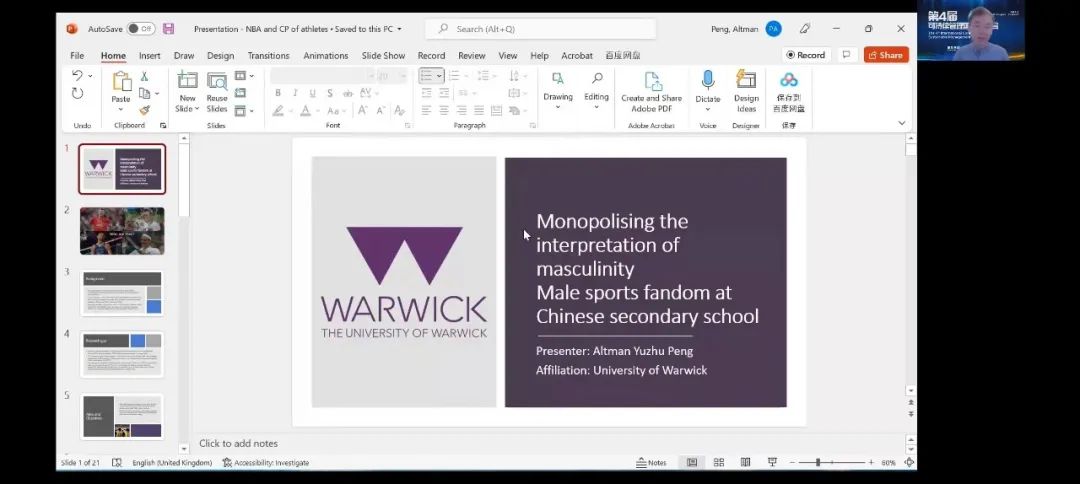This screenshot has width=1080, height=484.
Task: Click the Search box
Action: pos(541,29)
